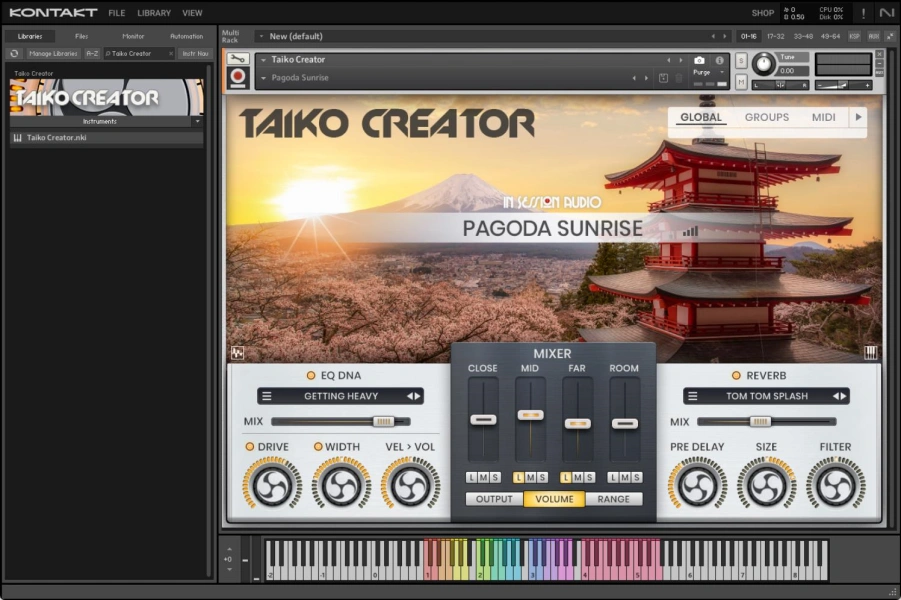This screenshot has width=901, height=600.
Task: Adjust the Width knob
Action: (x=341, y=486)
